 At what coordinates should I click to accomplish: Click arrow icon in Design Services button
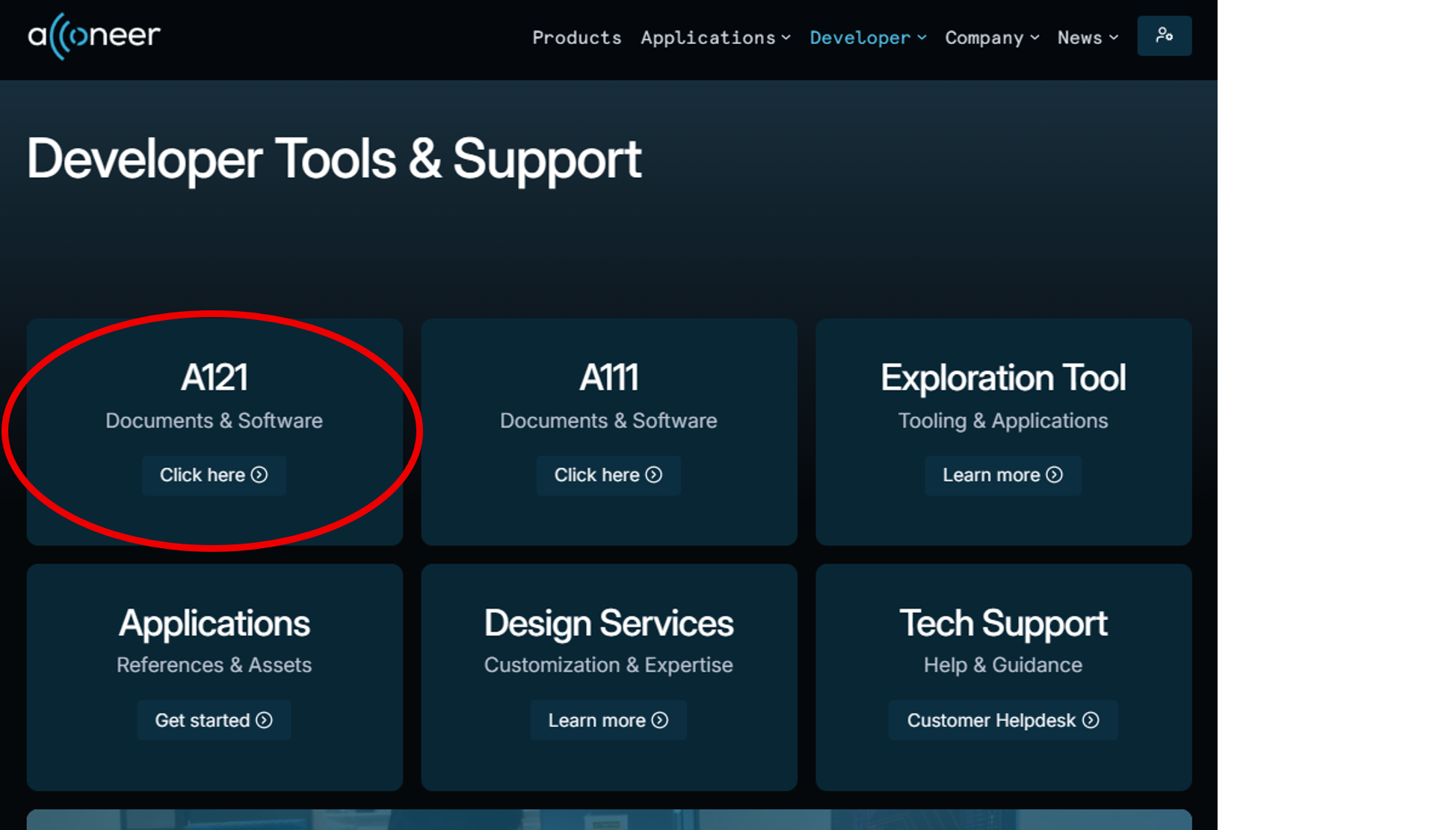pos(660,720)
